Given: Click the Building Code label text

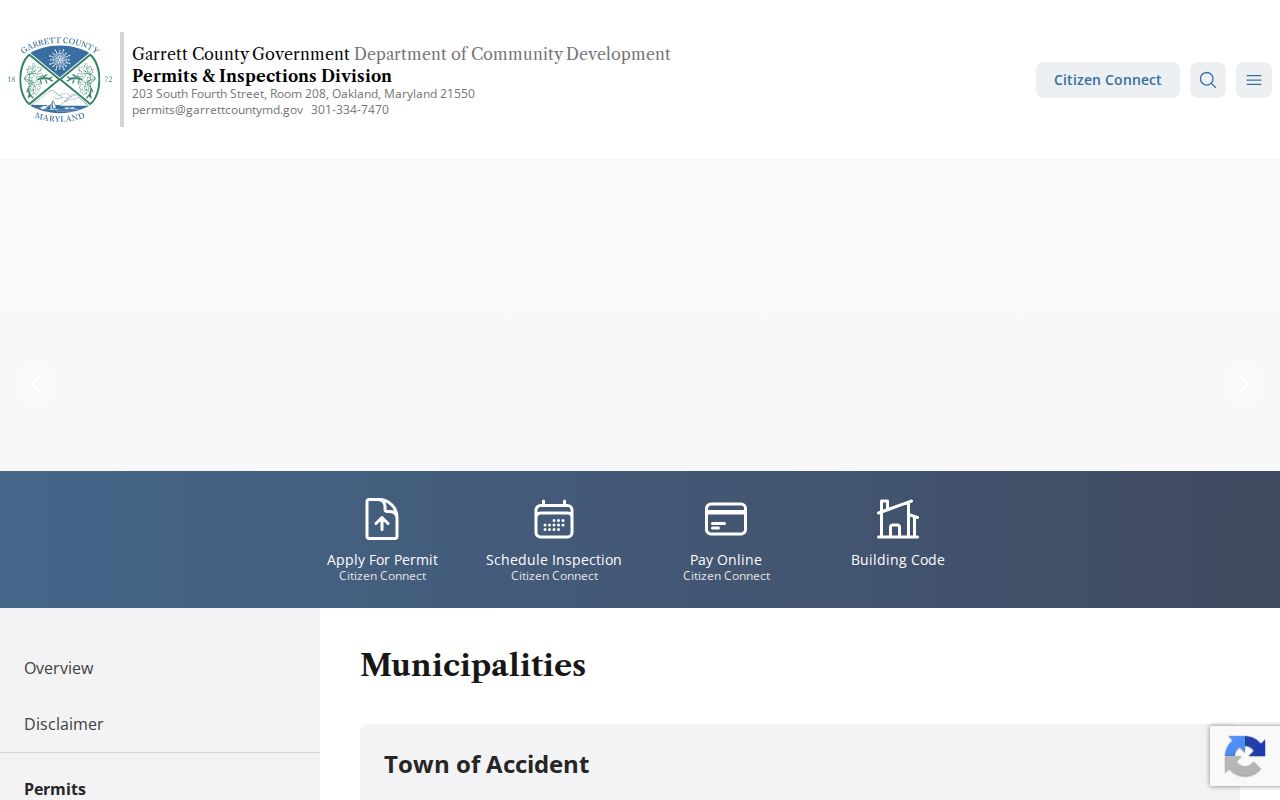Looking at the screenshot, I should pyautogui.click(x=898, y=560).
